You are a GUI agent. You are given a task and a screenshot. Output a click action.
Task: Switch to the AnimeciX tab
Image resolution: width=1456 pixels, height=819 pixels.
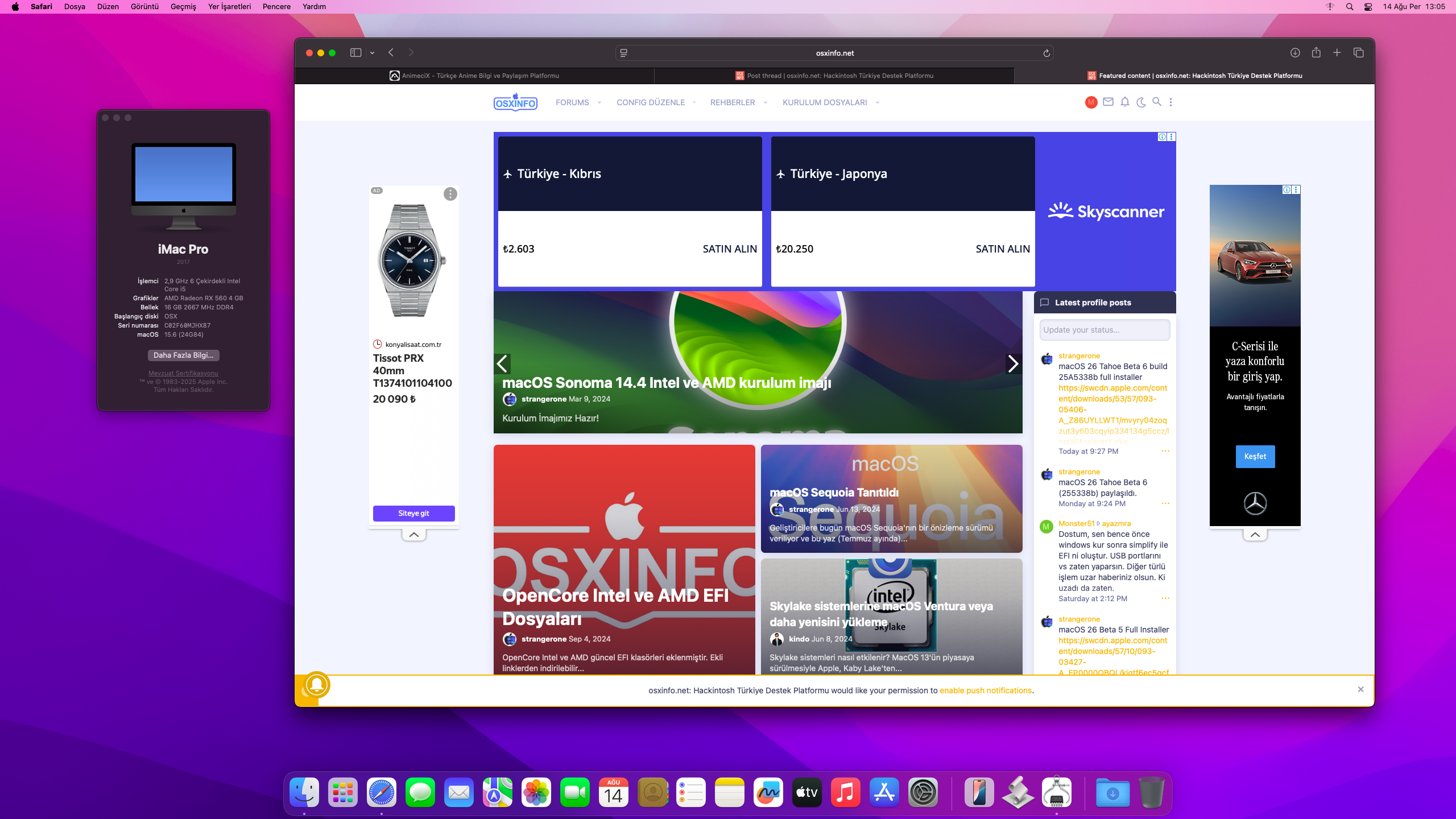[474, 76]
